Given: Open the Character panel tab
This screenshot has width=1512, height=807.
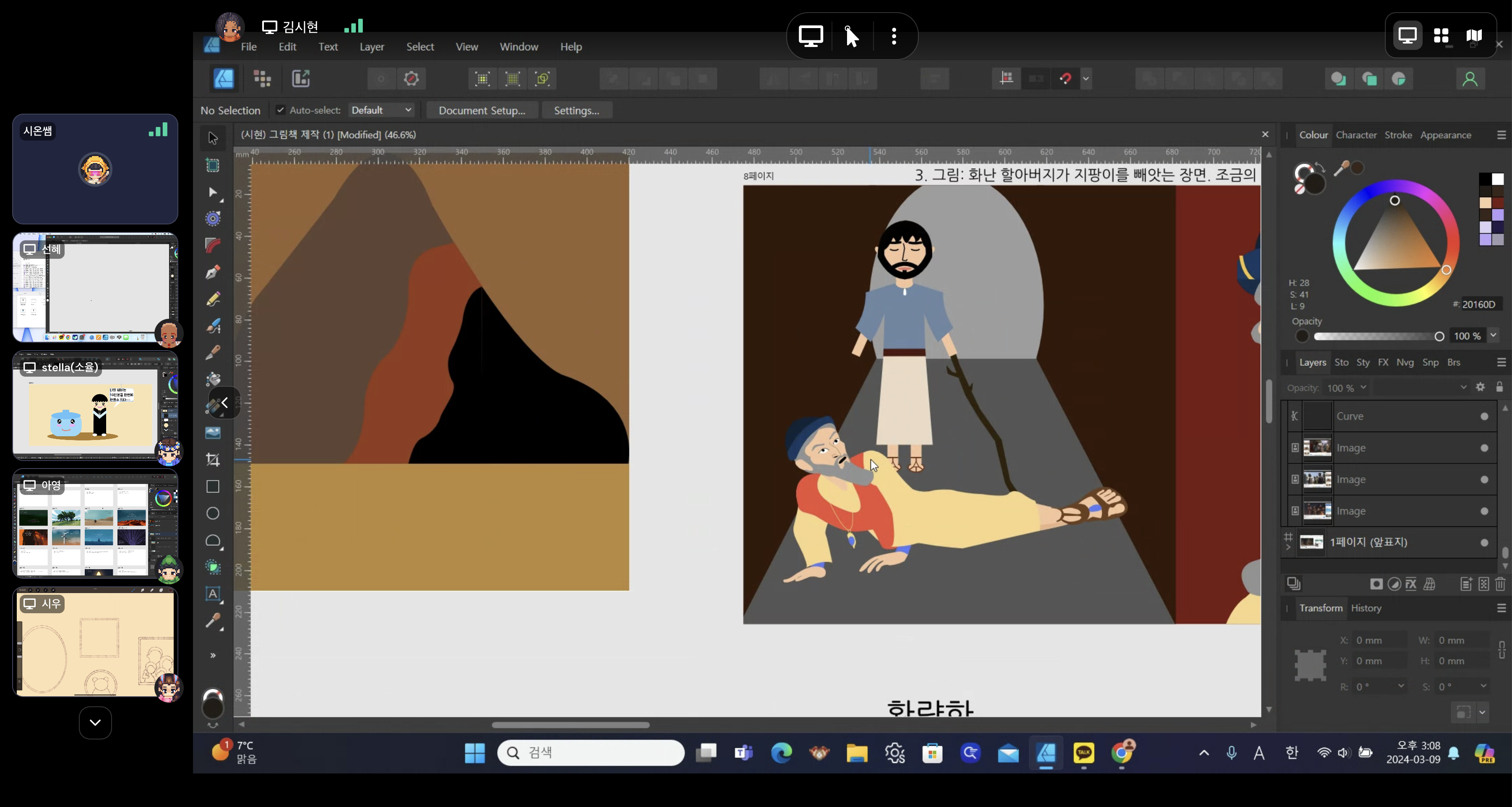Looking at the screenshot, I should tap(1356, 135).
